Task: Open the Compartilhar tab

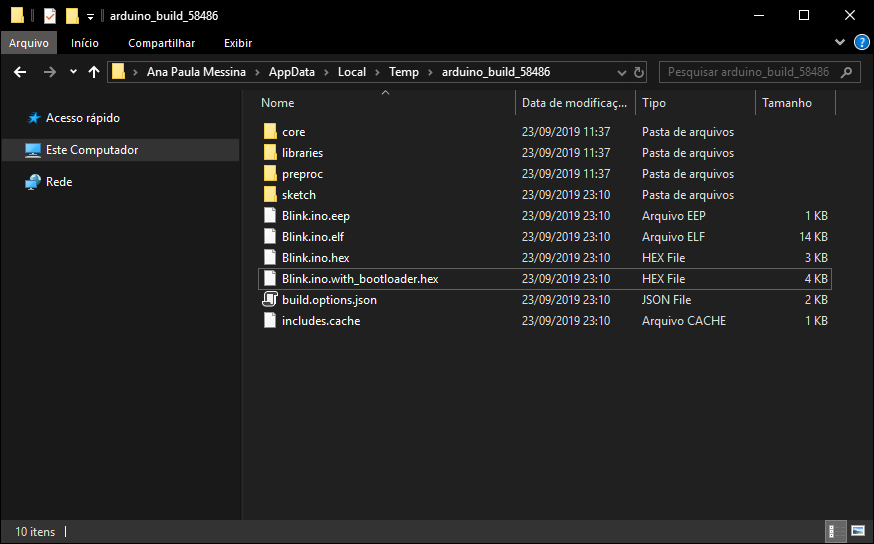Action: coord(162,43)
